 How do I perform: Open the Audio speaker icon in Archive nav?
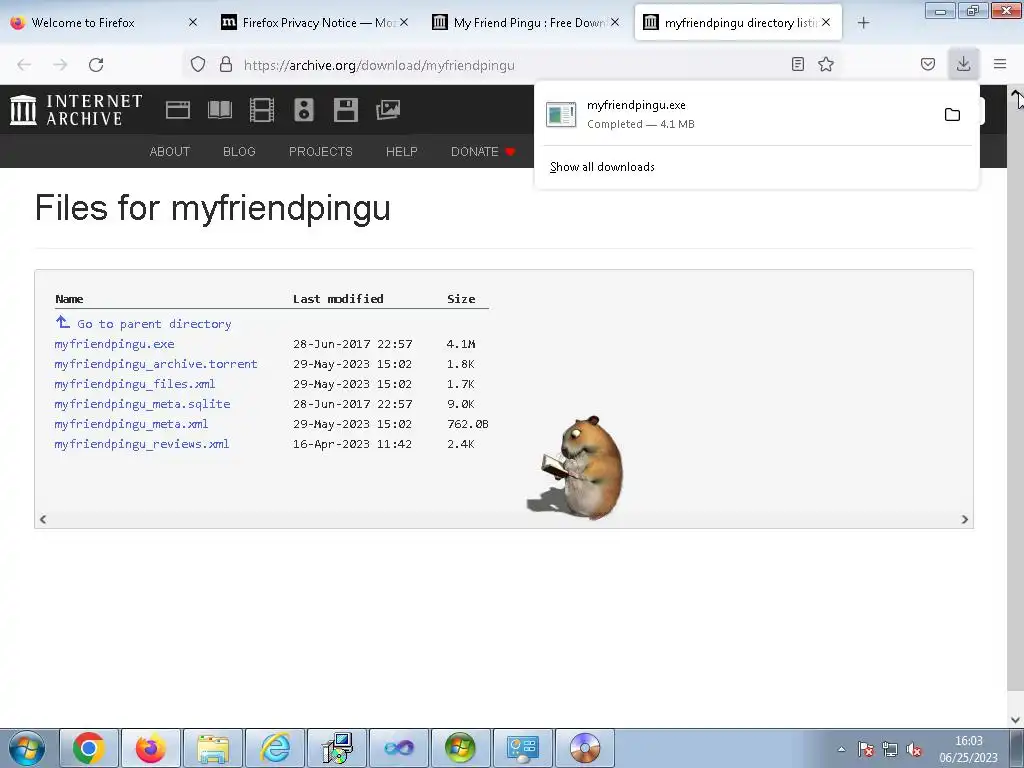click(x=304, y=110)
